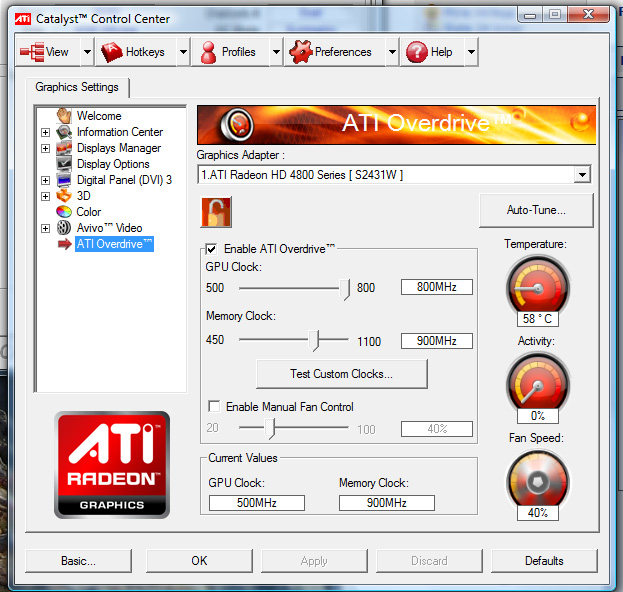Click the Discard button
Screen dimensions: 623x592
point(429,561)
